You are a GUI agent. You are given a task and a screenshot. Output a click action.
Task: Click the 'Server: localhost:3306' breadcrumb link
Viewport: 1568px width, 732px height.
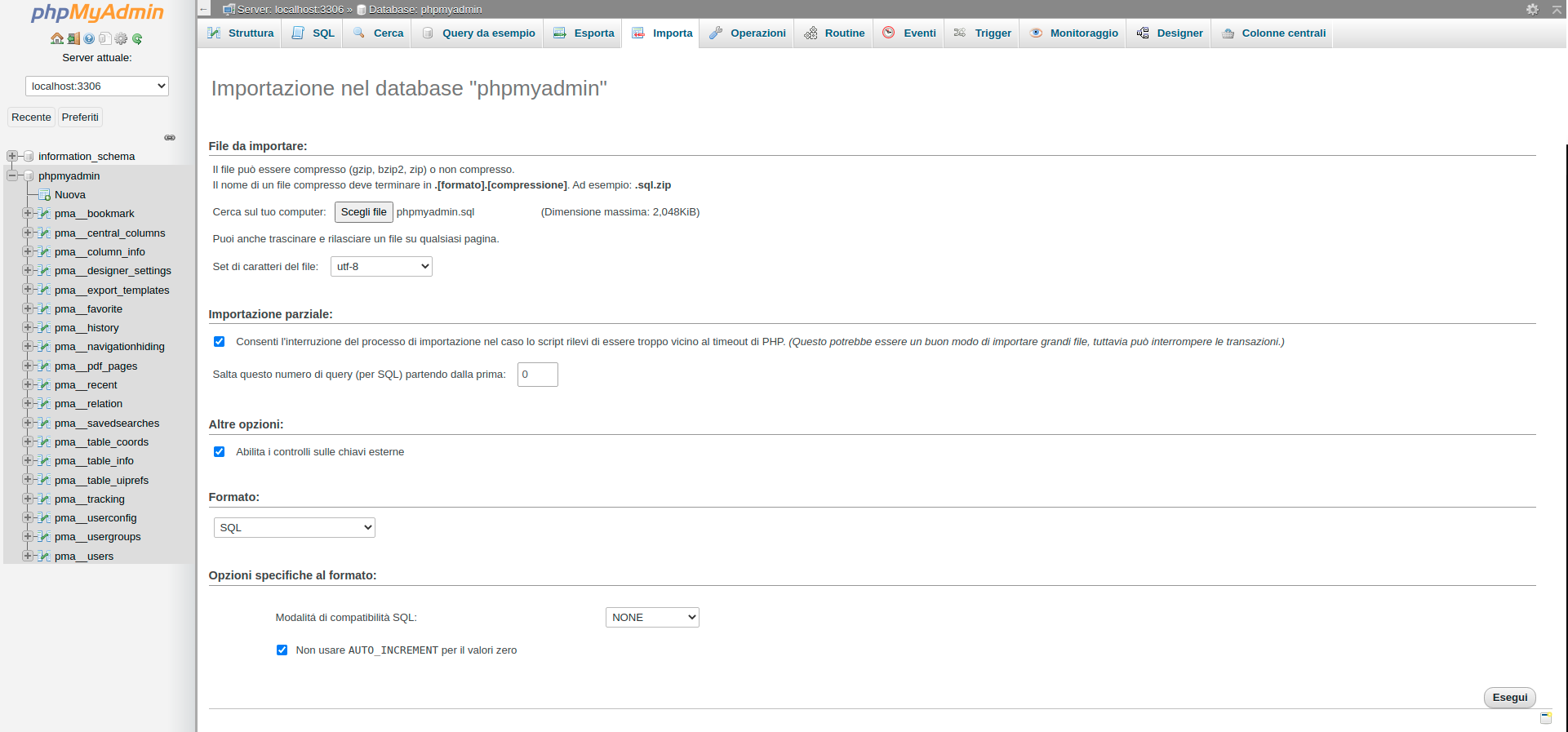pyautogui.click(x=291, y=10)
